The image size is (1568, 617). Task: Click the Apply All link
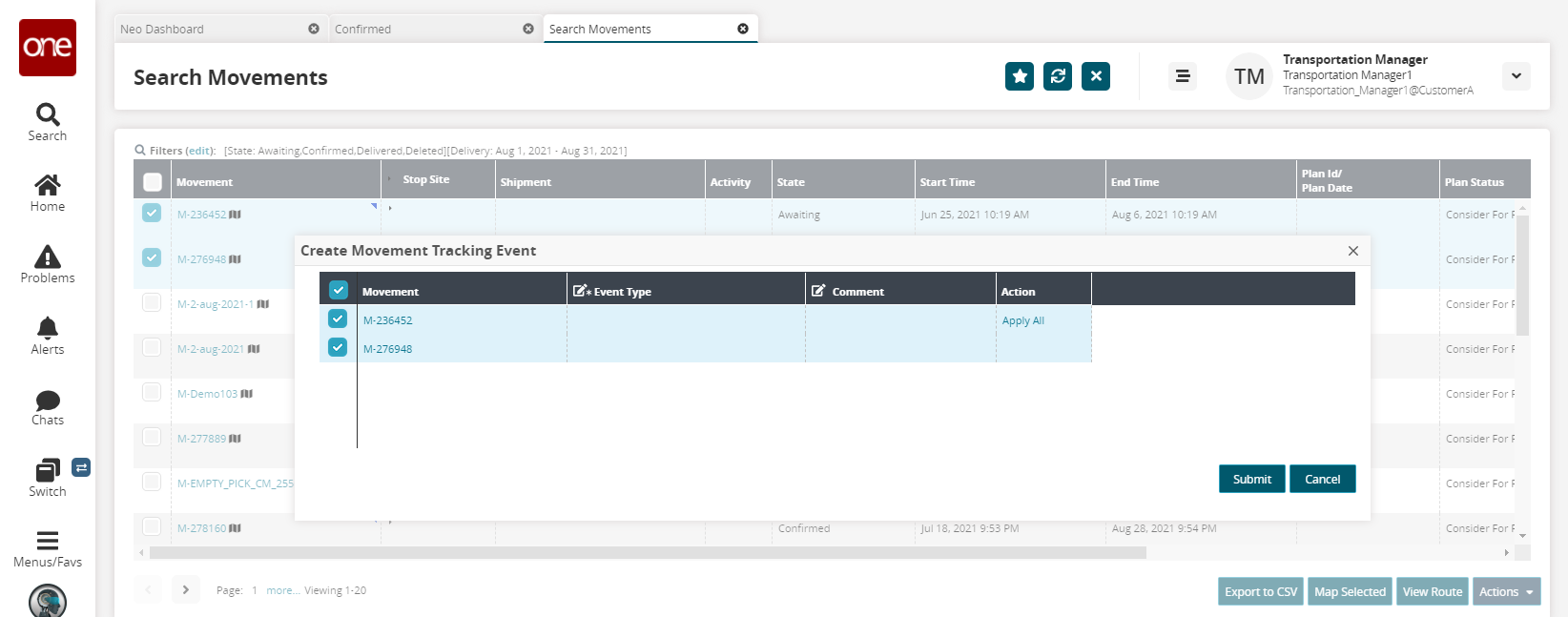click(1022, 320)
